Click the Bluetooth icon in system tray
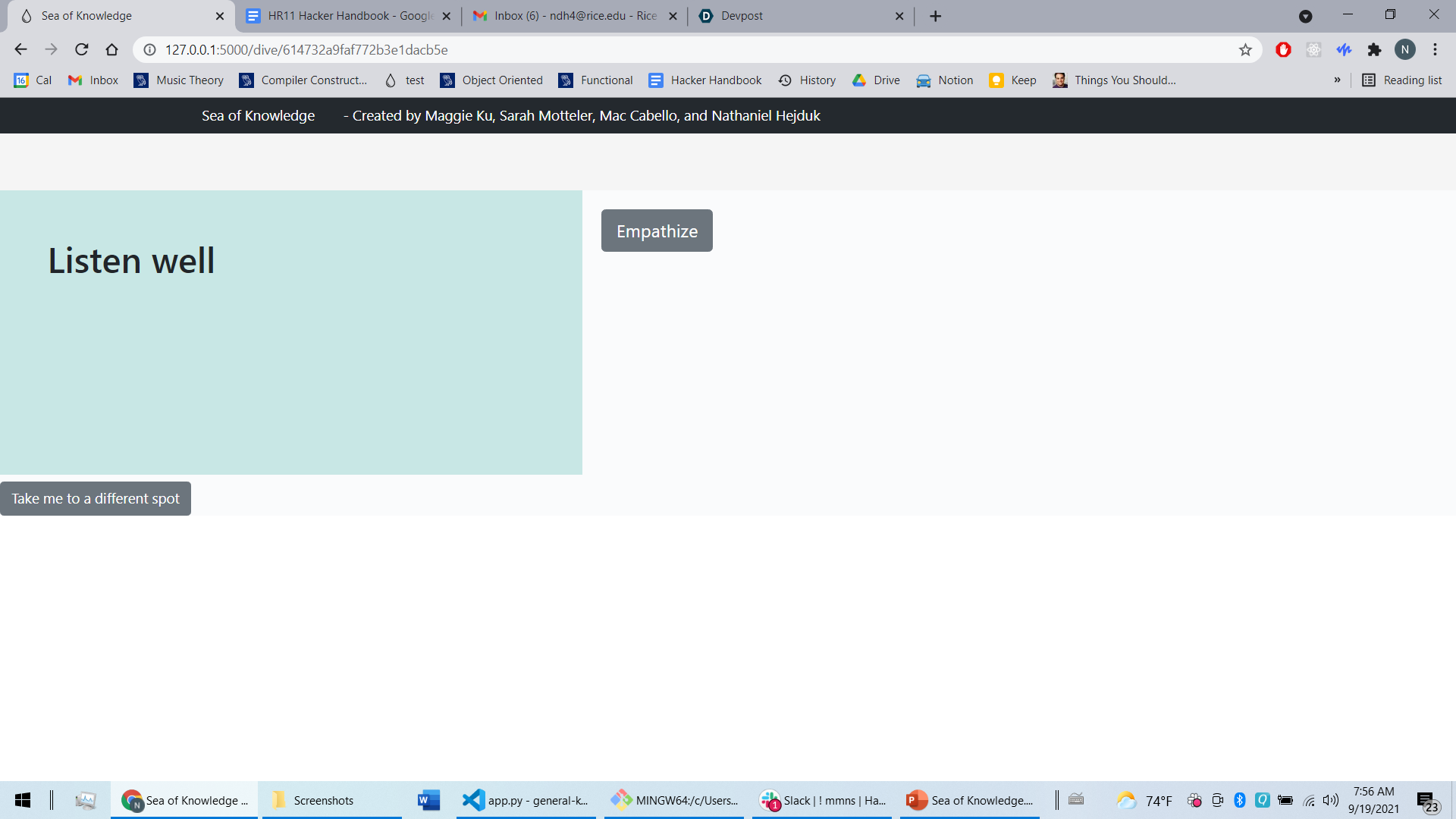1456x819 pixels. pos(1240,800)
